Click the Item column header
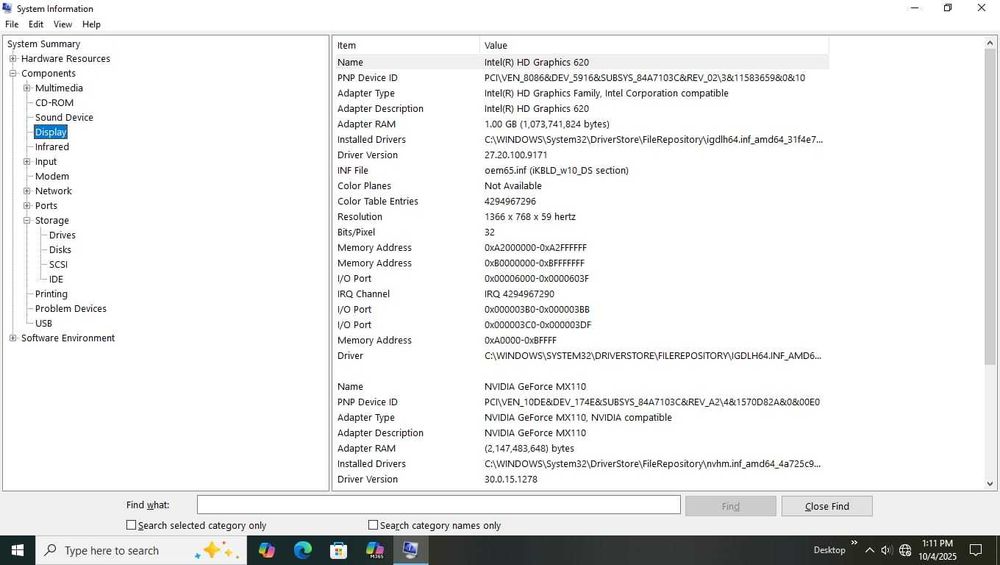Viewport: 1000px width, 565px height. click(406, 45)
